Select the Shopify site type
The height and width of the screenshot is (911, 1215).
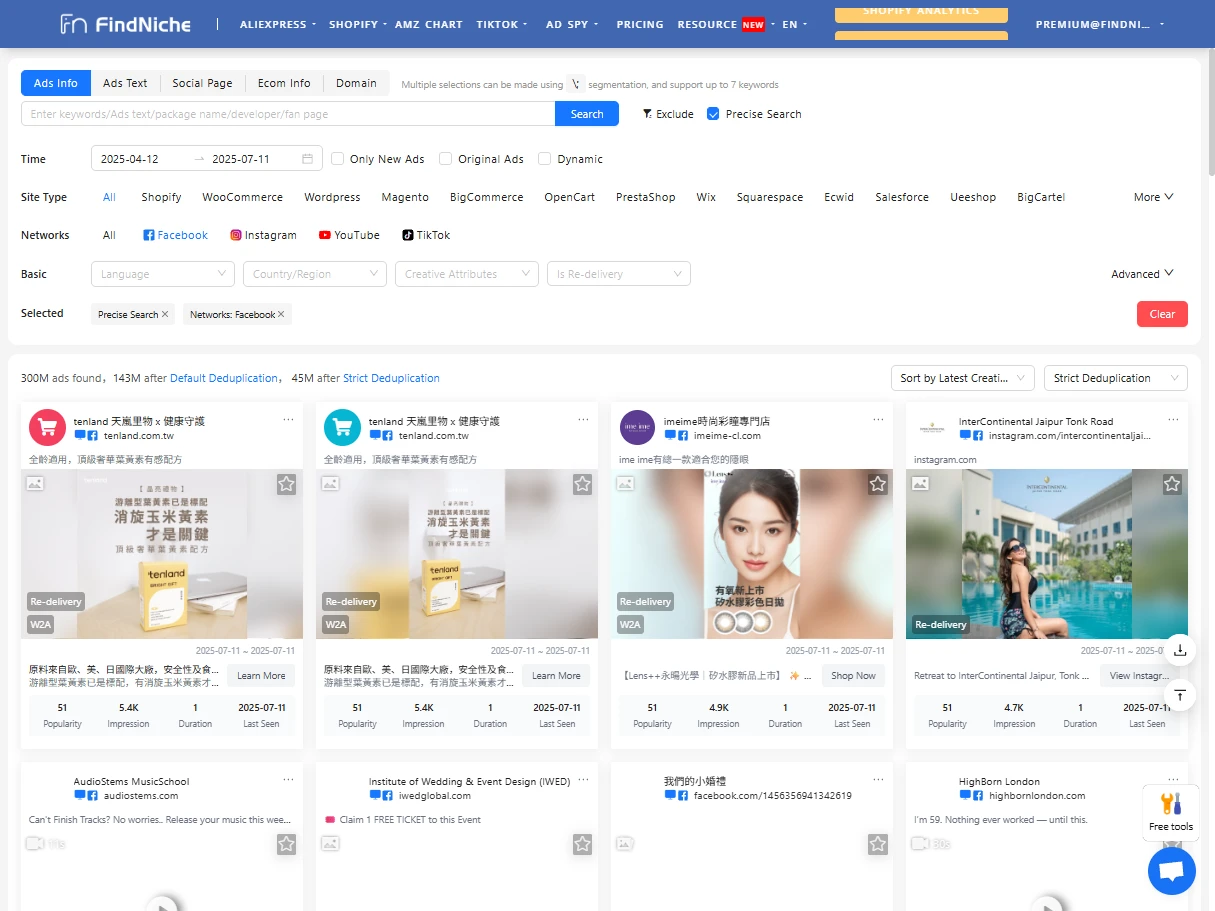click(x=161, y=197)
